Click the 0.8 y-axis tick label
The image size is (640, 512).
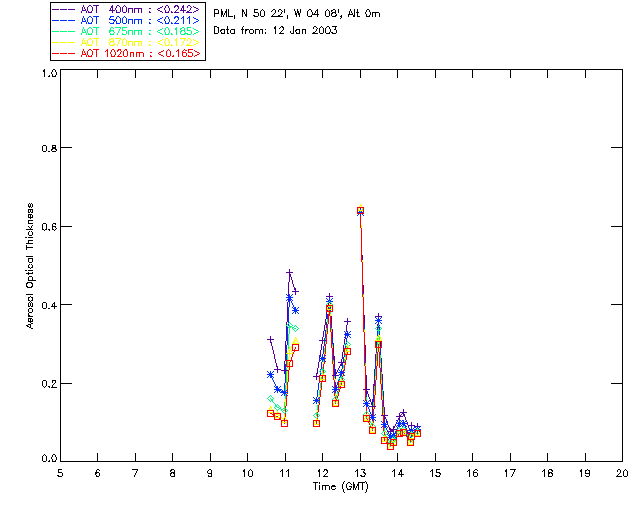[x=49, y=148]
